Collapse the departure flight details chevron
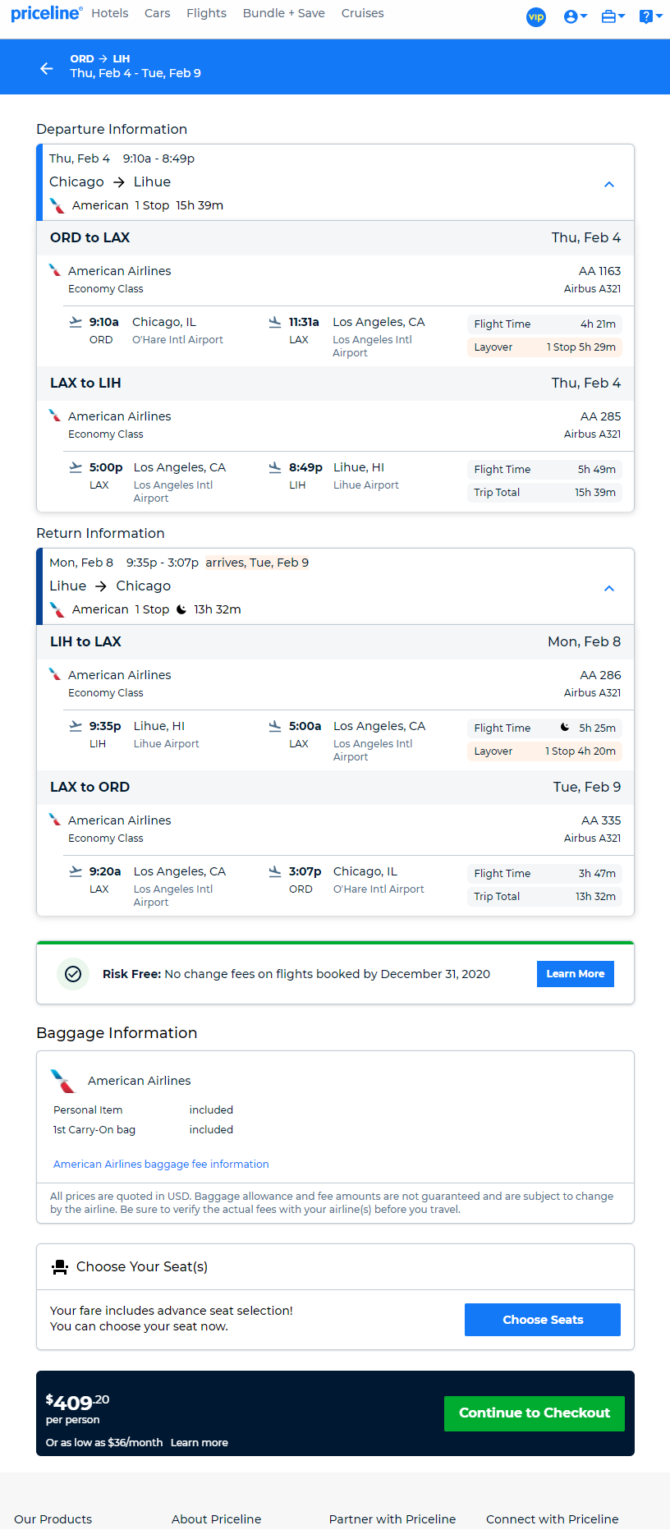The image size is (670, 1530). pos(609,184)
